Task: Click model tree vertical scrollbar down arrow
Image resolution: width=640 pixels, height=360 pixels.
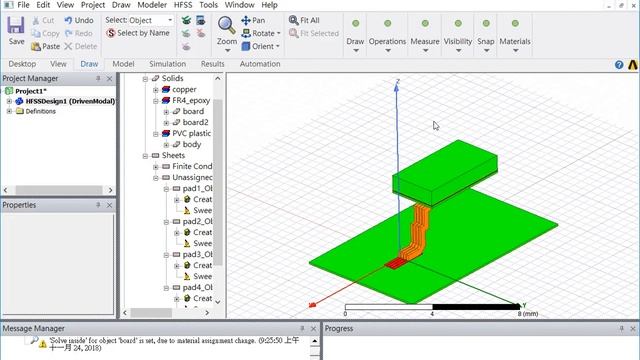Action: [x=218, y=302]
